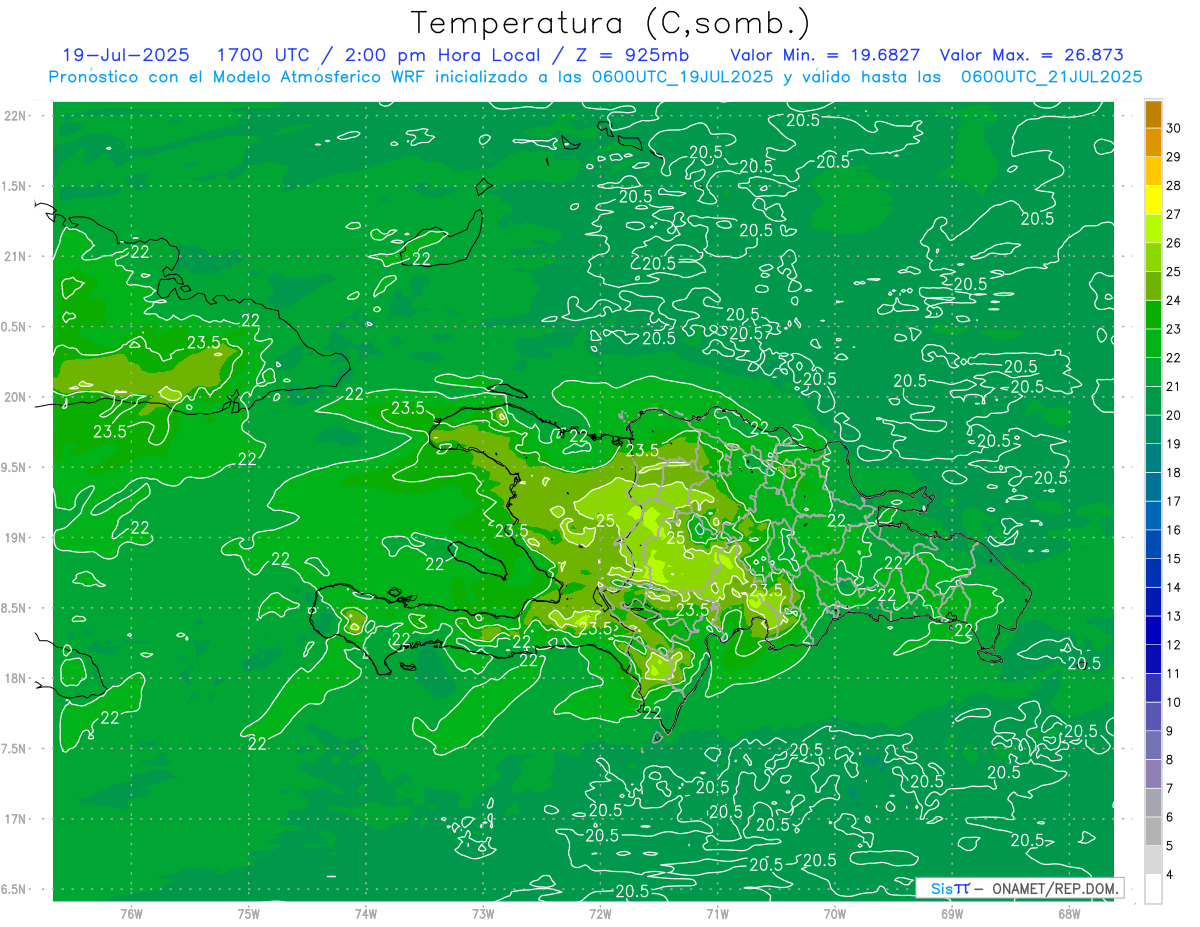This screenshot has height=927, width=1200.
Task: Click the latitude axis label "20N"
Action: (x=17, y=397)
